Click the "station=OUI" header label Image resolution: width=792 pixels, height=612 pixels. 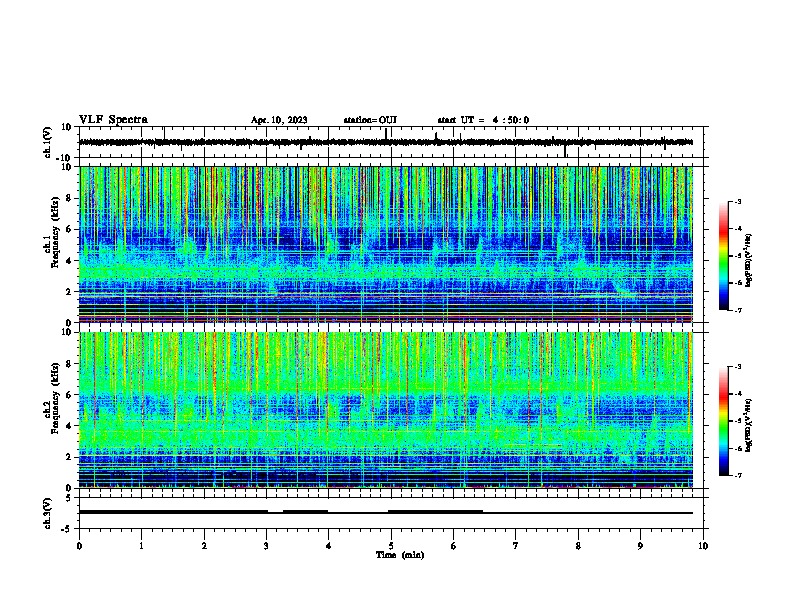[x=370, y=120]
